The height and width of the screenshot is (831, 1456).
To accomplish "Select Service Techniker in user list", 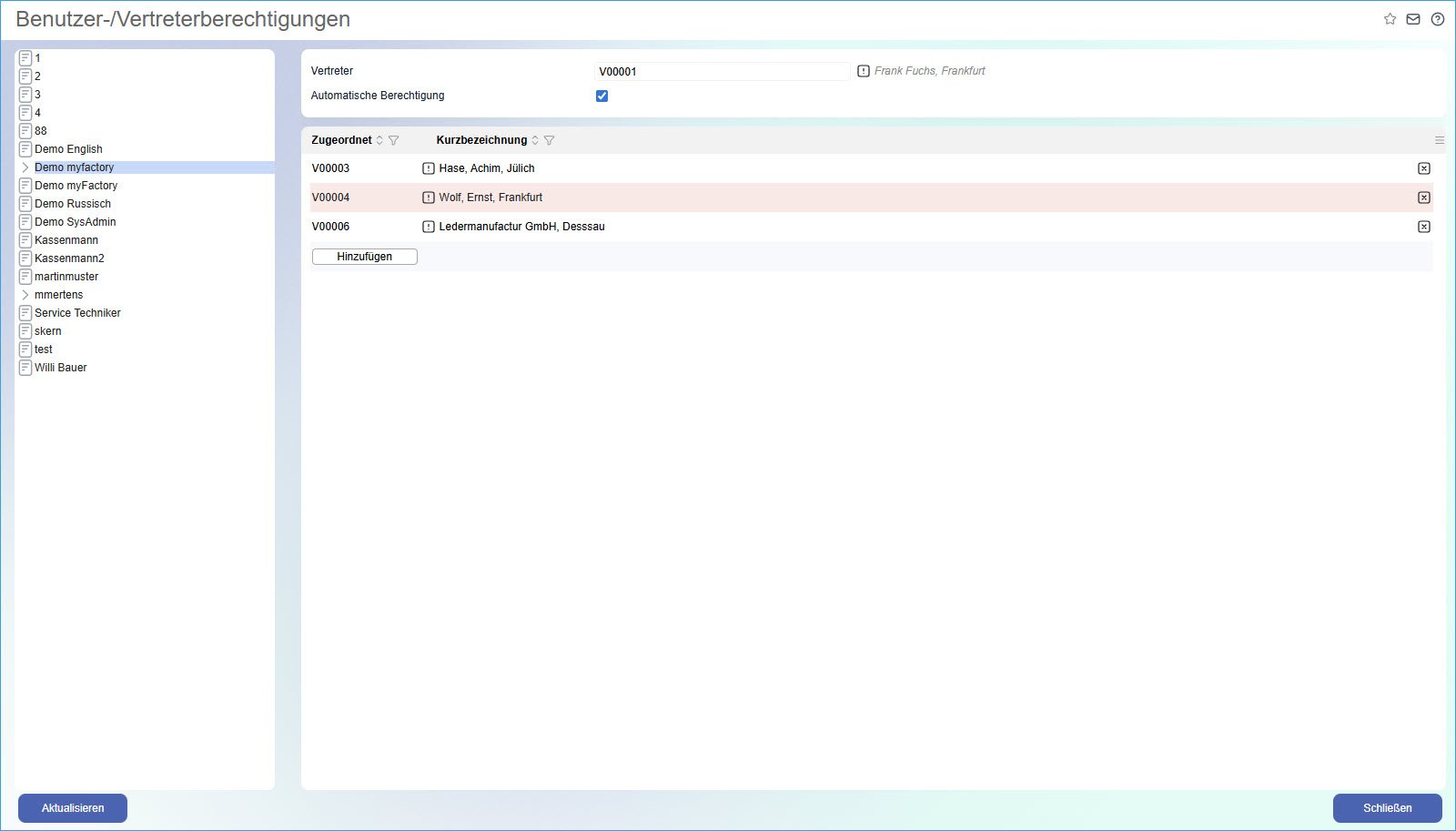I will [77, 313].
